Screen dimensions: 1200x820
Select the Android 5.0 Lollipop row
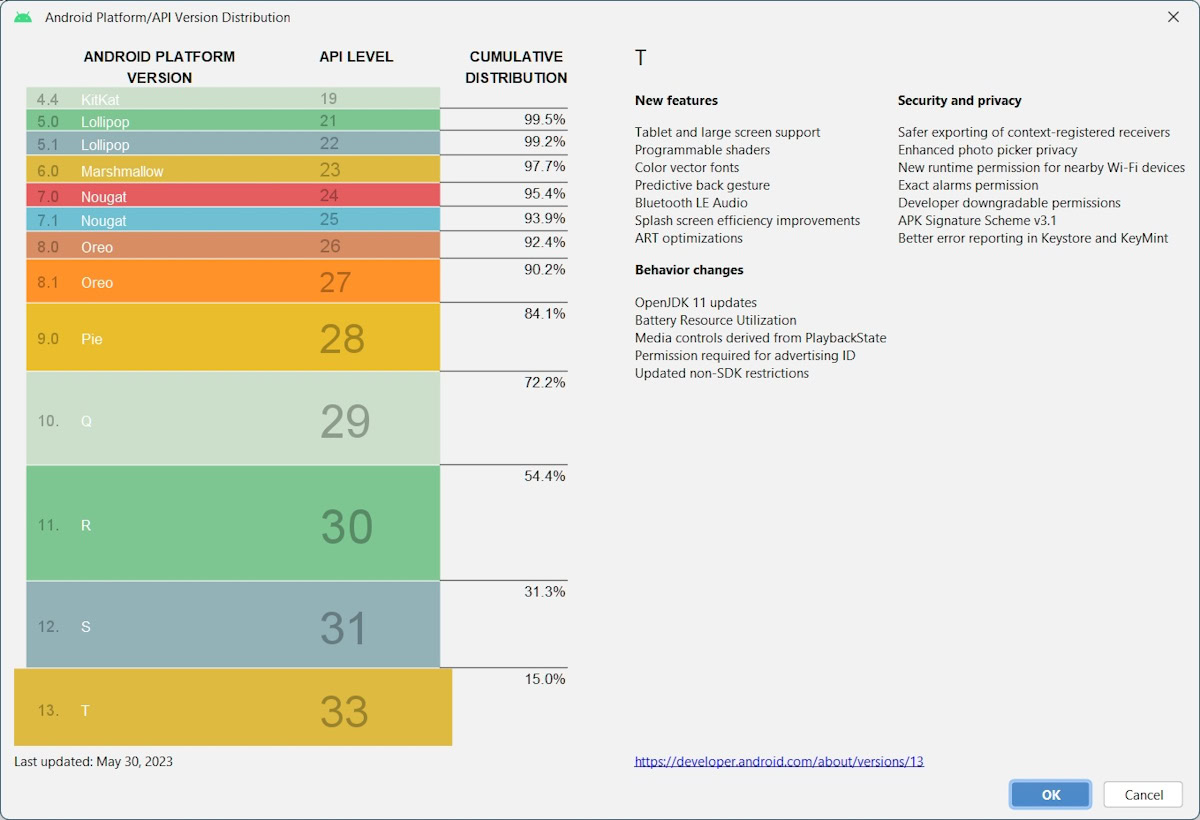click(230, 121)
